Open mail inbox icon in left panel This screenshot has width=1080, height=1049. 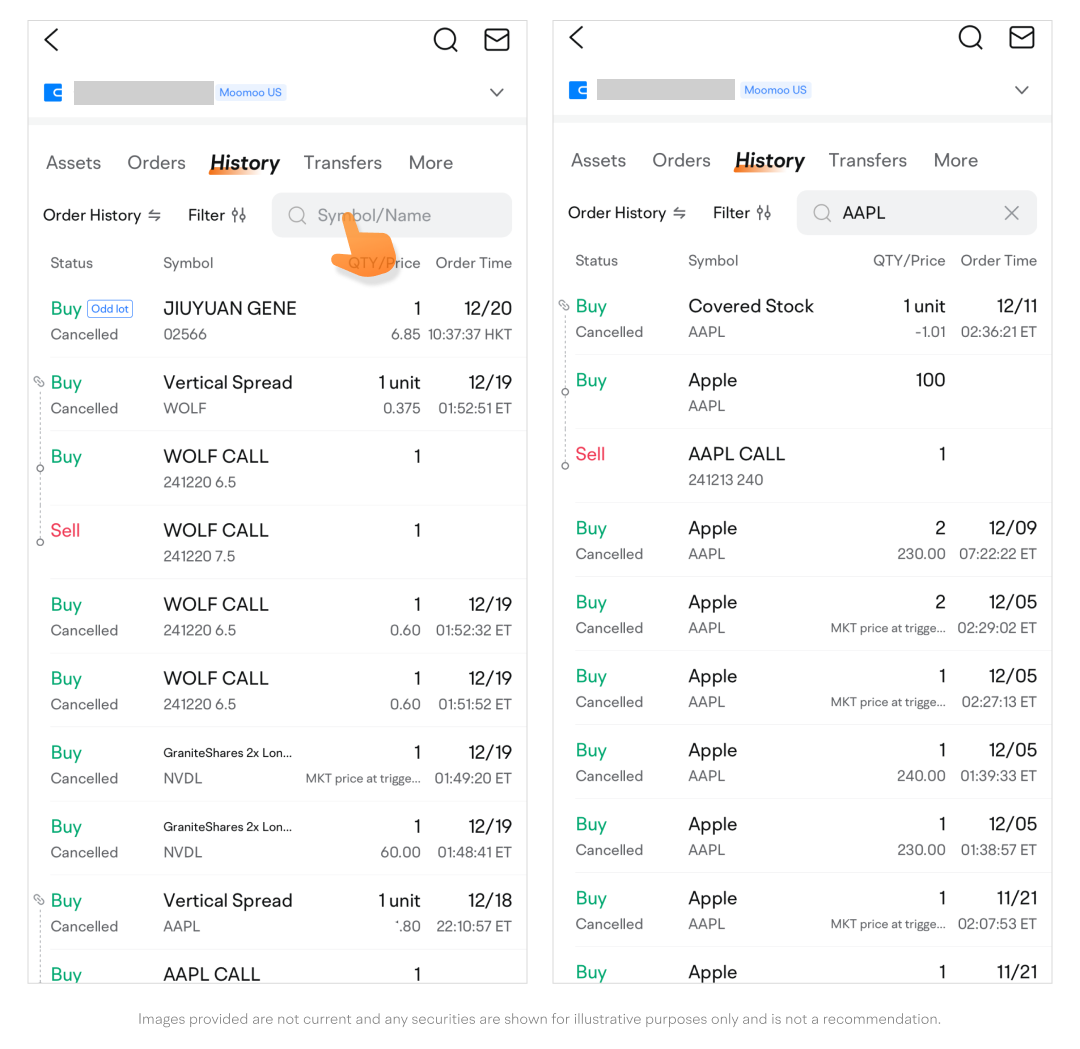tap(497, 40)
